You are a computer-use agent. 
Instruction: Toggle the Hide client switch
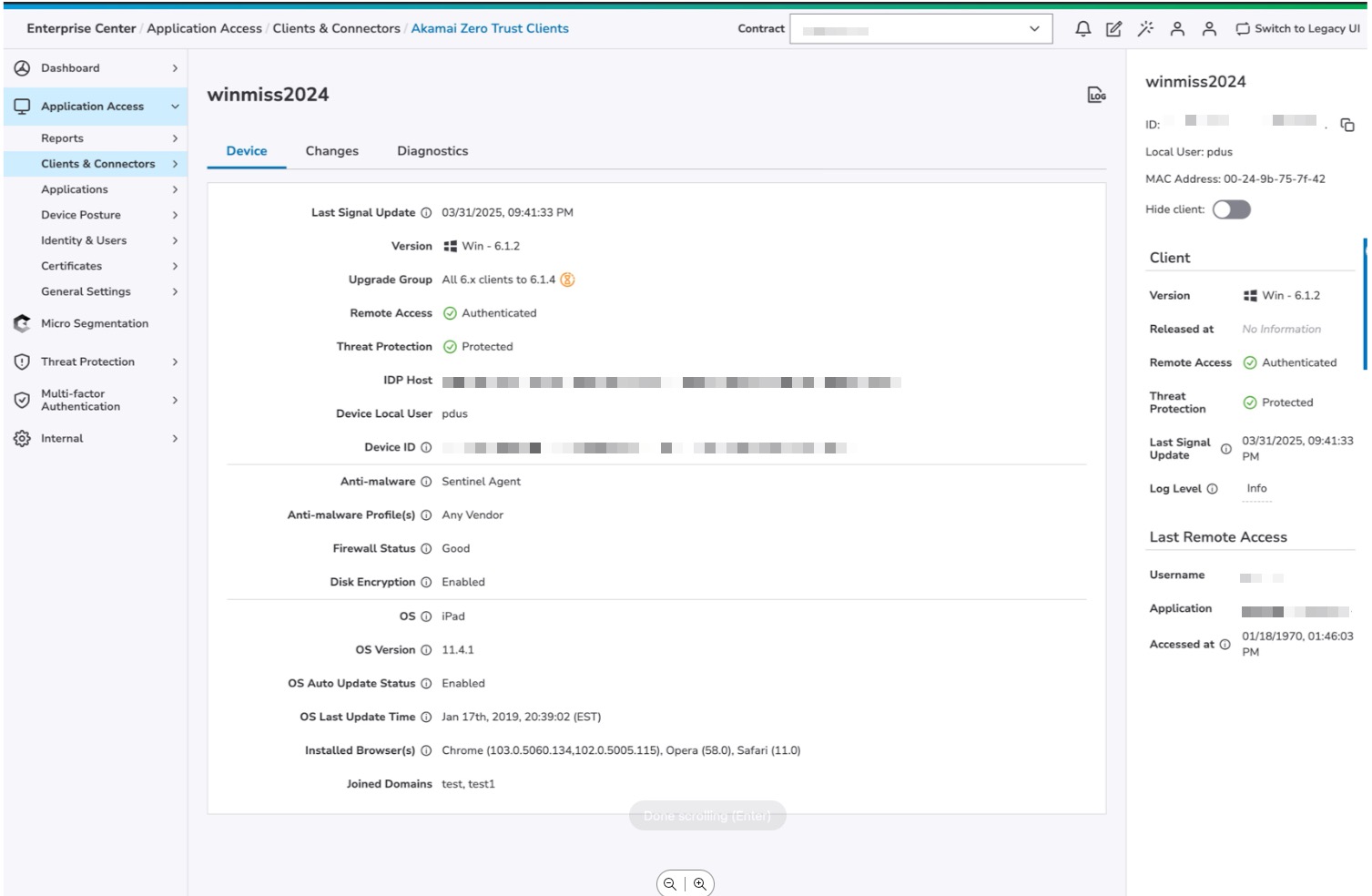pos(1231,209)
